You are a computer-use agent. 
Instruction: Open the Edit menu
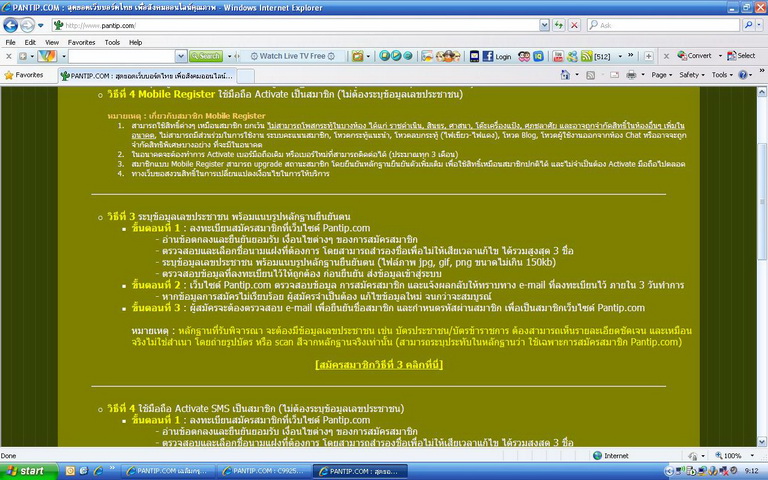30,43
